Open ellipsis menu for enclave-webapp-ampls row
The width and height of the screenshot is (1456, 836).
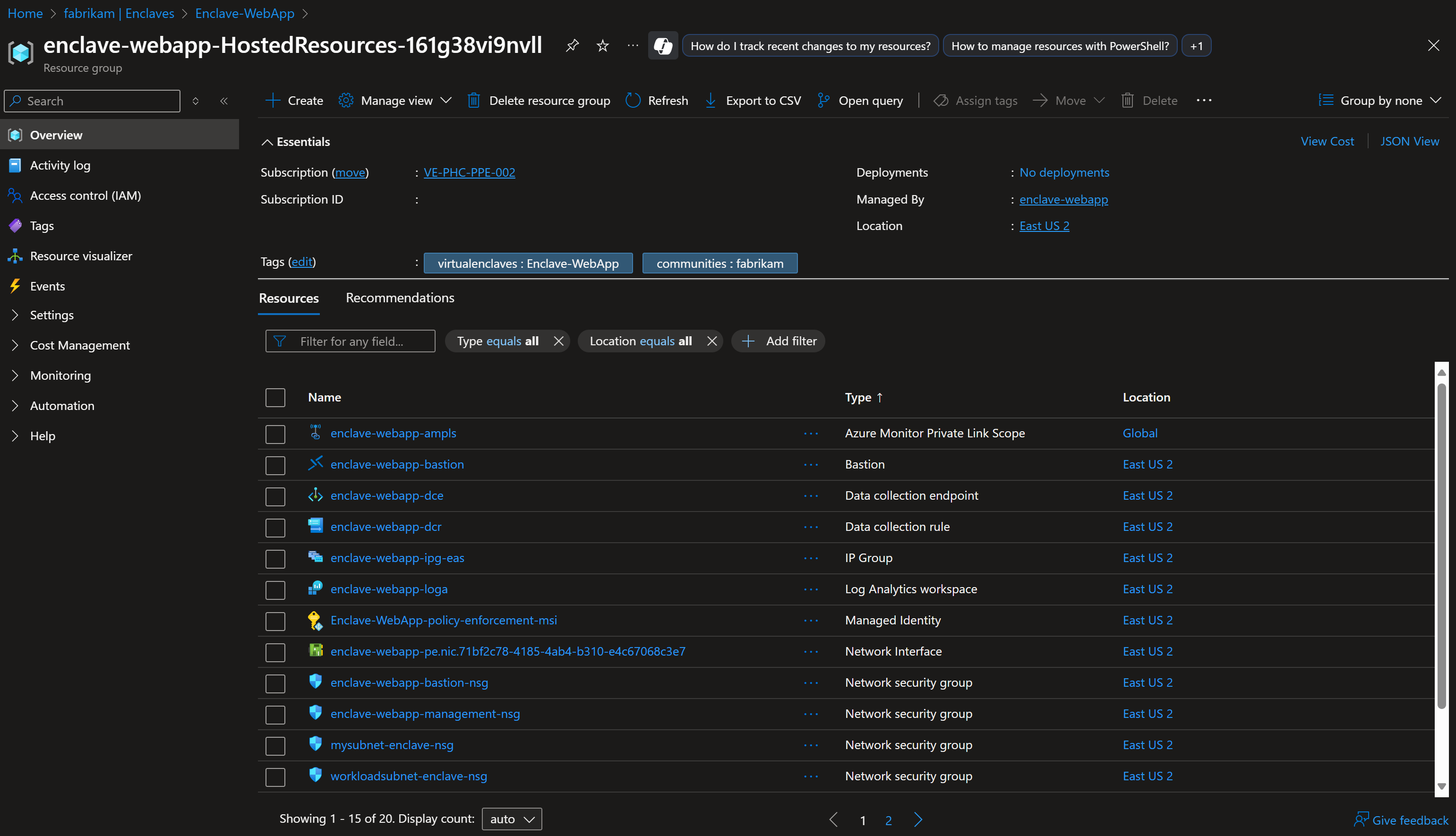pos(811,434)
